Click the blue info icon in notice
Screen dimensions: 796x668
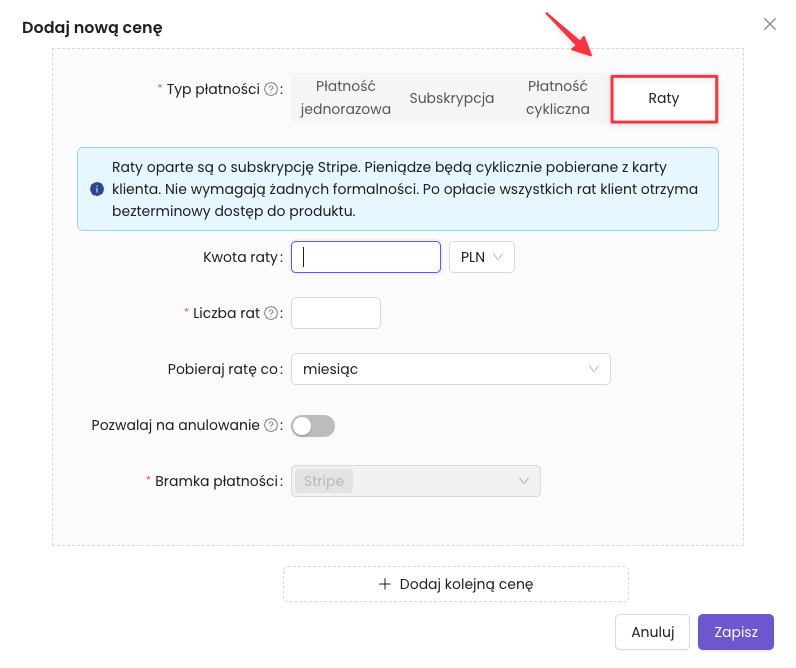coord(97,188)
